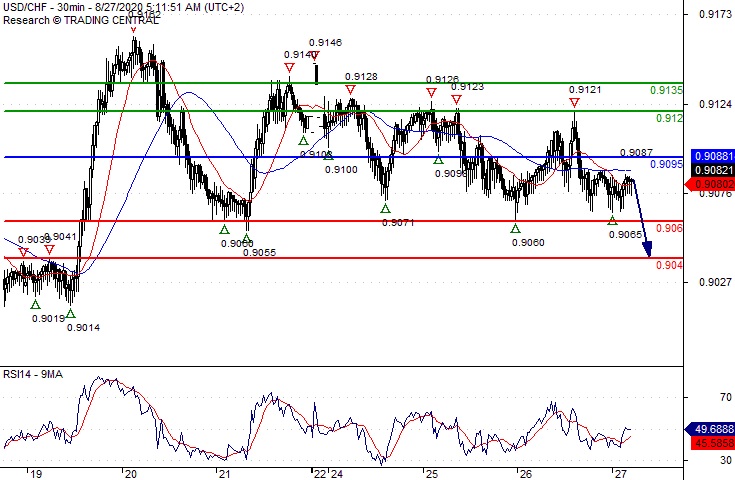Click the 0.9146 high price label
The width and height of the screenshot is (735, 480).
[325, 43]
